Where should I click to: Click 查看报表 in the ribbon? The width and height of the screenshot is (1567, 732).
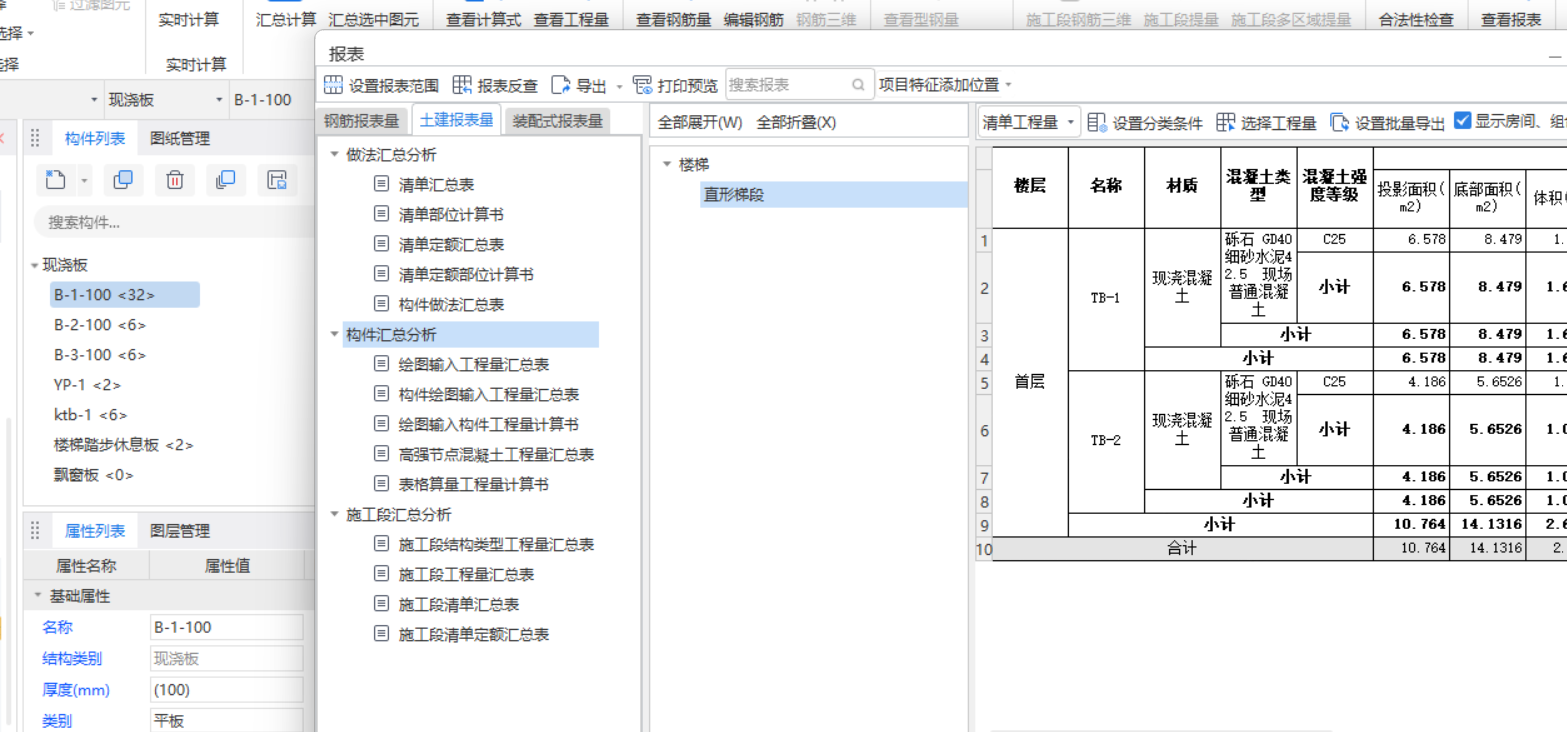click(x=1511, y=19)
